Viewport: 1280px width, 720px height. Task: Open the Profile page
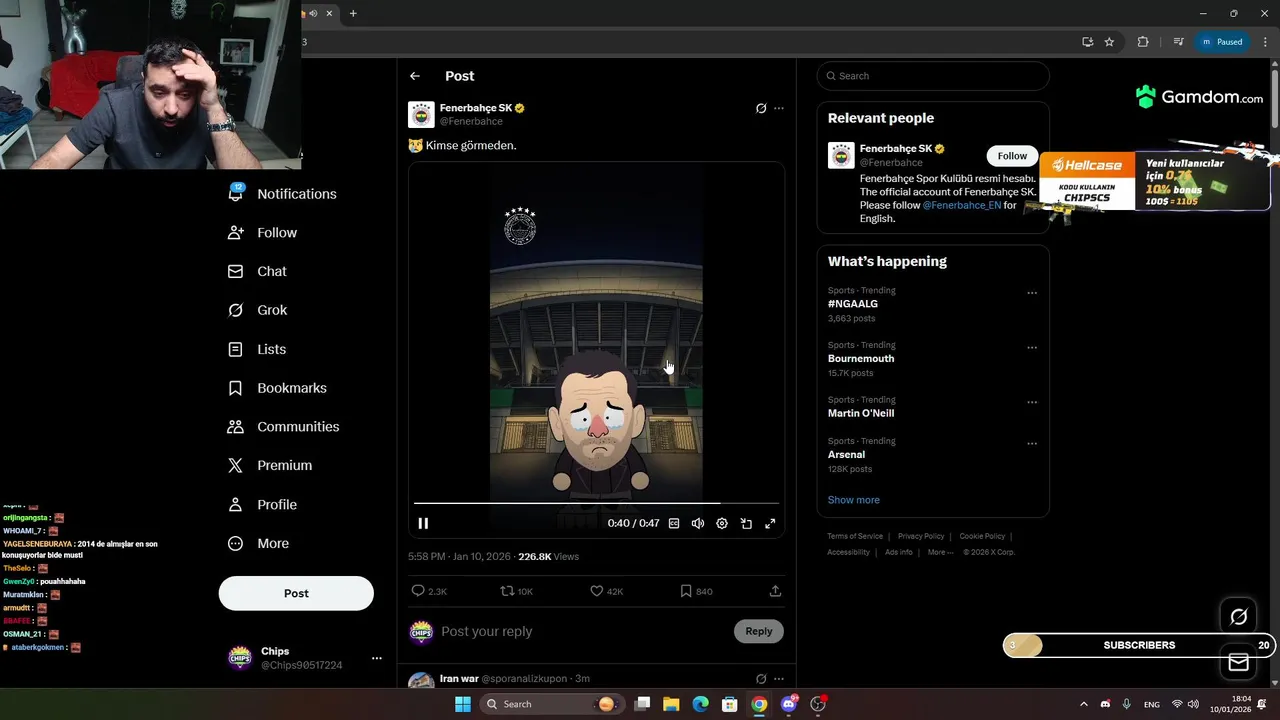click(262, 505)
